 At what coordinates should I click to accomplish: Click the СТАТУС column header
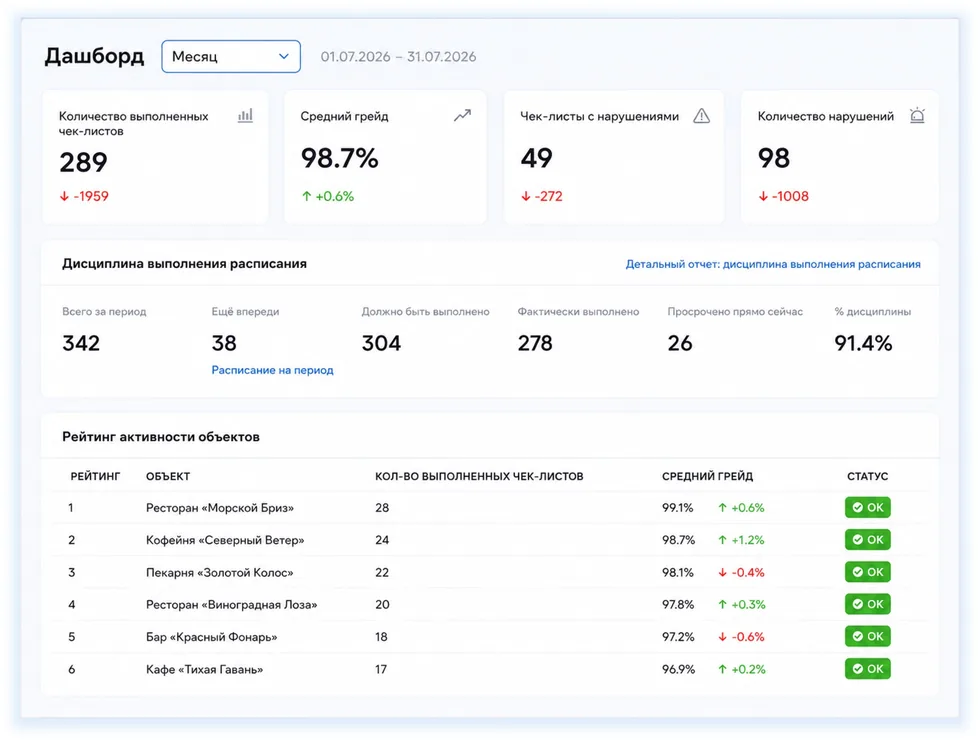[x=868, y=476]
